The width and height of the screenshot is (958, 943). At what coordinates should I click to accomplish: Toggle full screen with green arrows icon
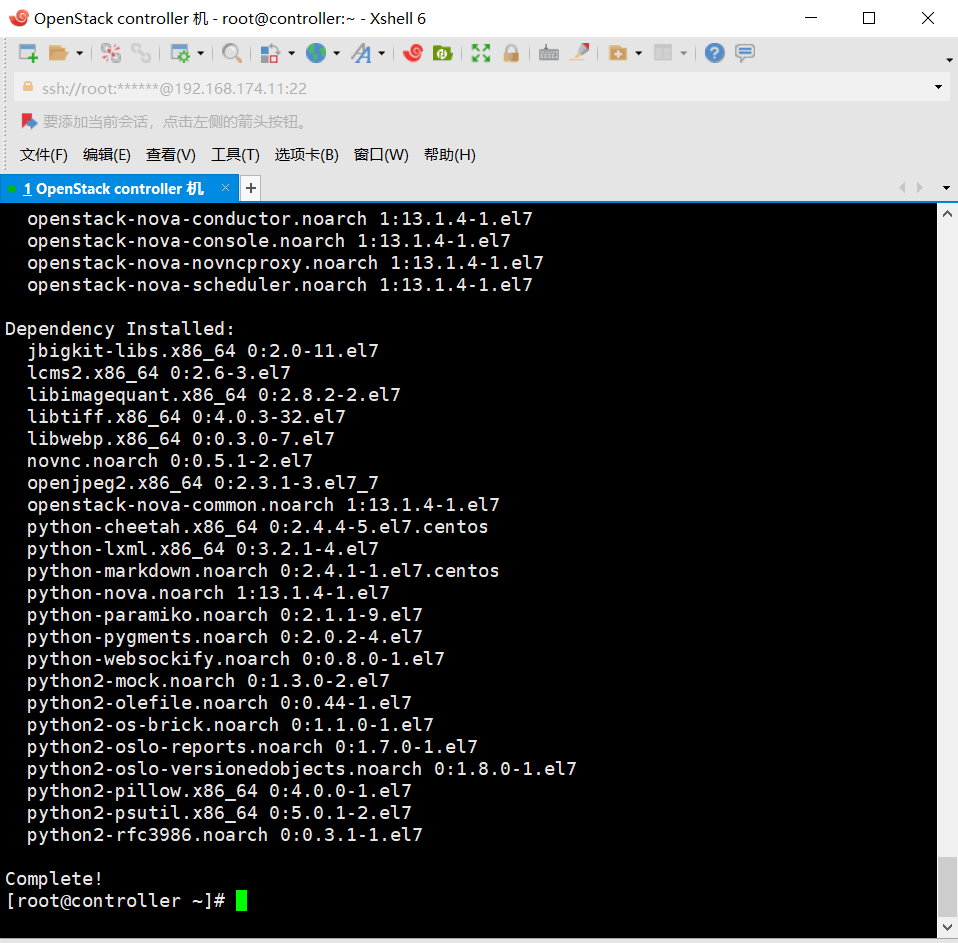click(x=481, y=53)
